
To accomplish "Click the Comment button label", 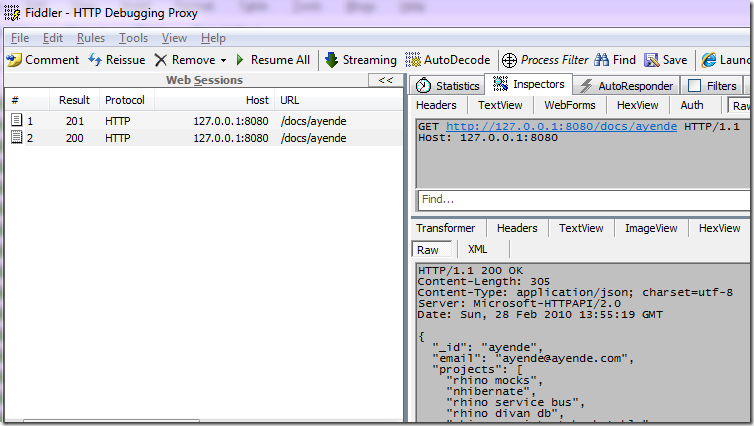I will [52, 60].
